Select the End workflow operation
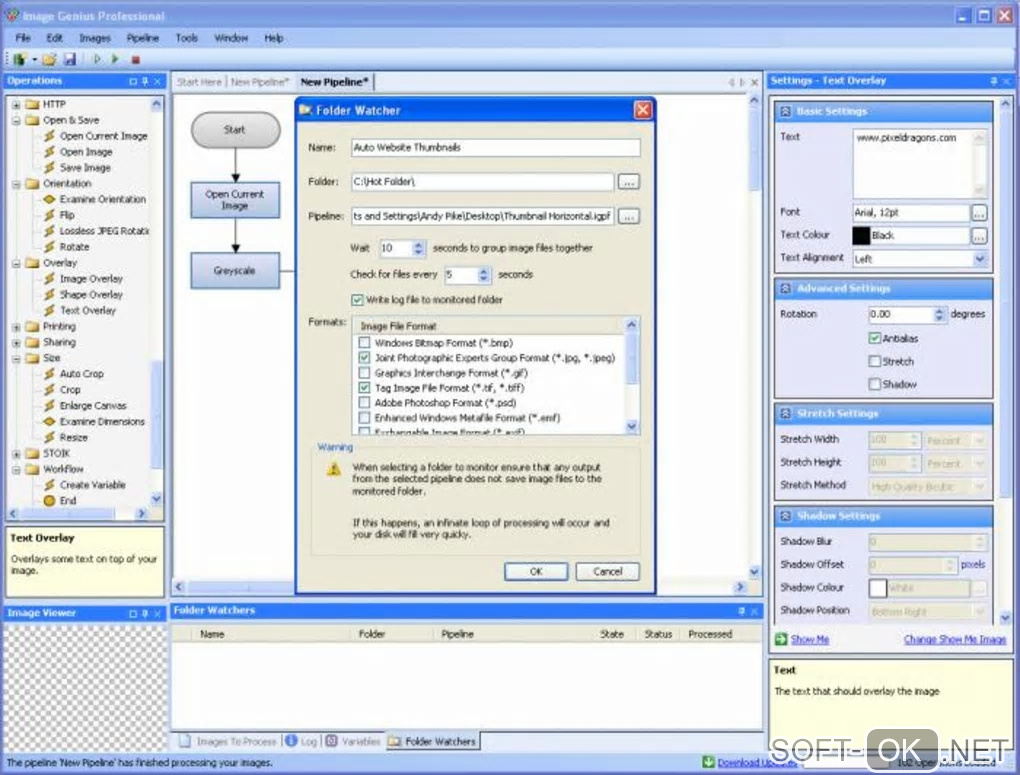This screenshot has width=1020, height=775. tap(68, 500)
